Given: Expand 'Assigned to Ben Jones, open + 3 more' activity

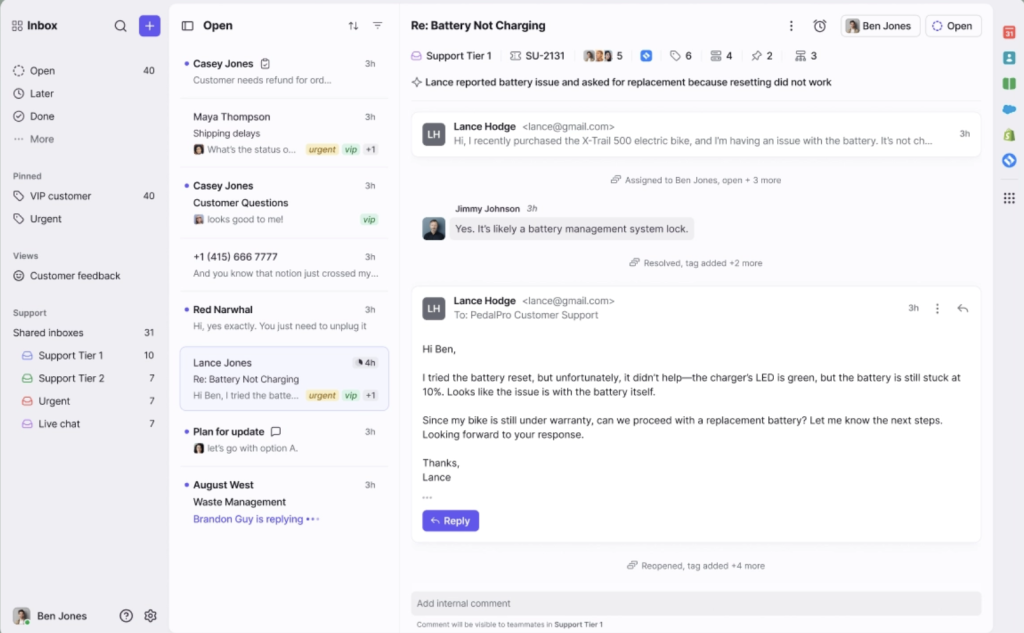Looking at the screenshot, I should click(x=696, y=180).
